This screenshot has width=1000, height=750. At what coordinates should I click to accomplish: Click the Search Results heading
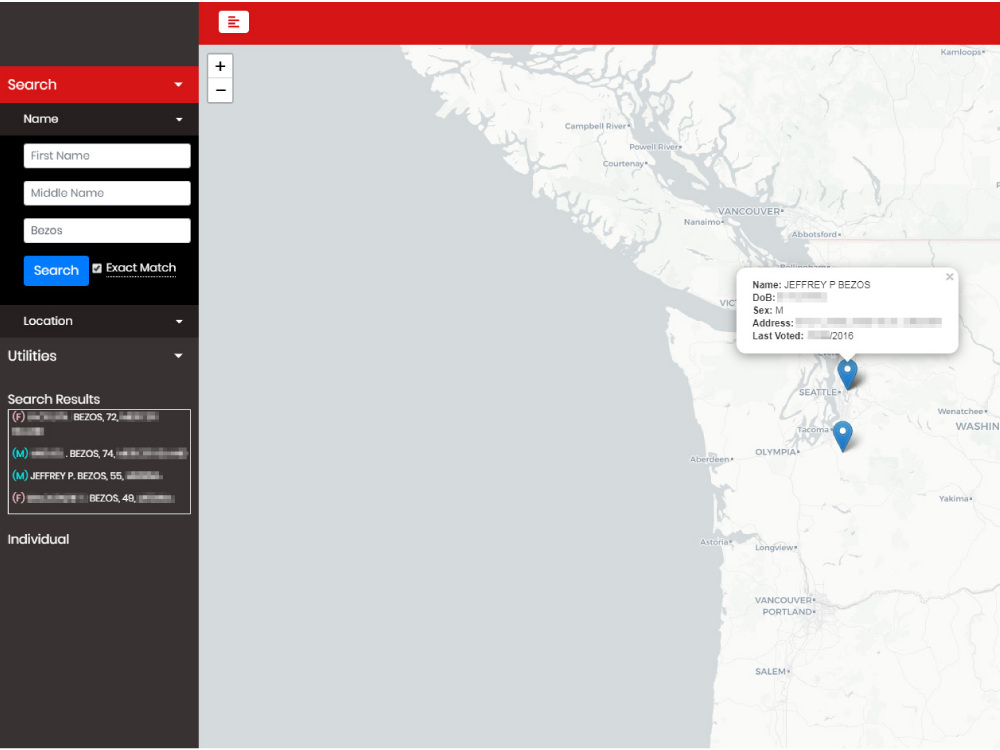pos(54,399)
